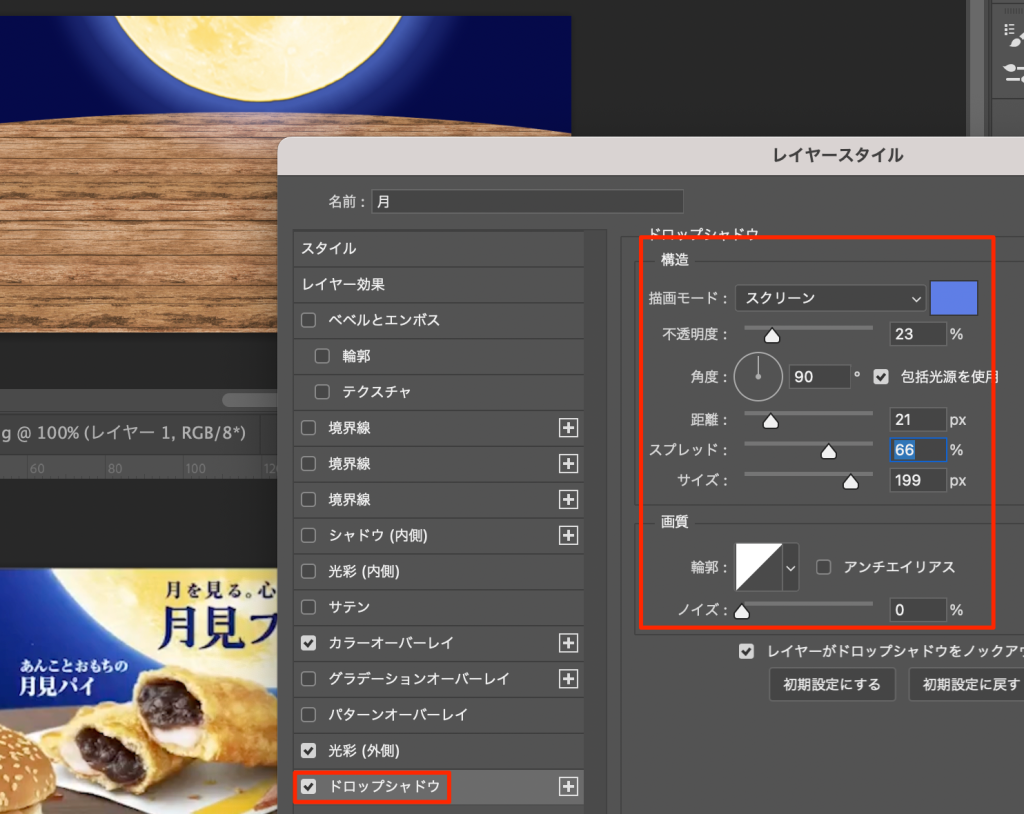This screenshot has width=1024, height=814.
Task: Disable the 光彩 (外側) effect checkbox
Action: click(309, 750)
